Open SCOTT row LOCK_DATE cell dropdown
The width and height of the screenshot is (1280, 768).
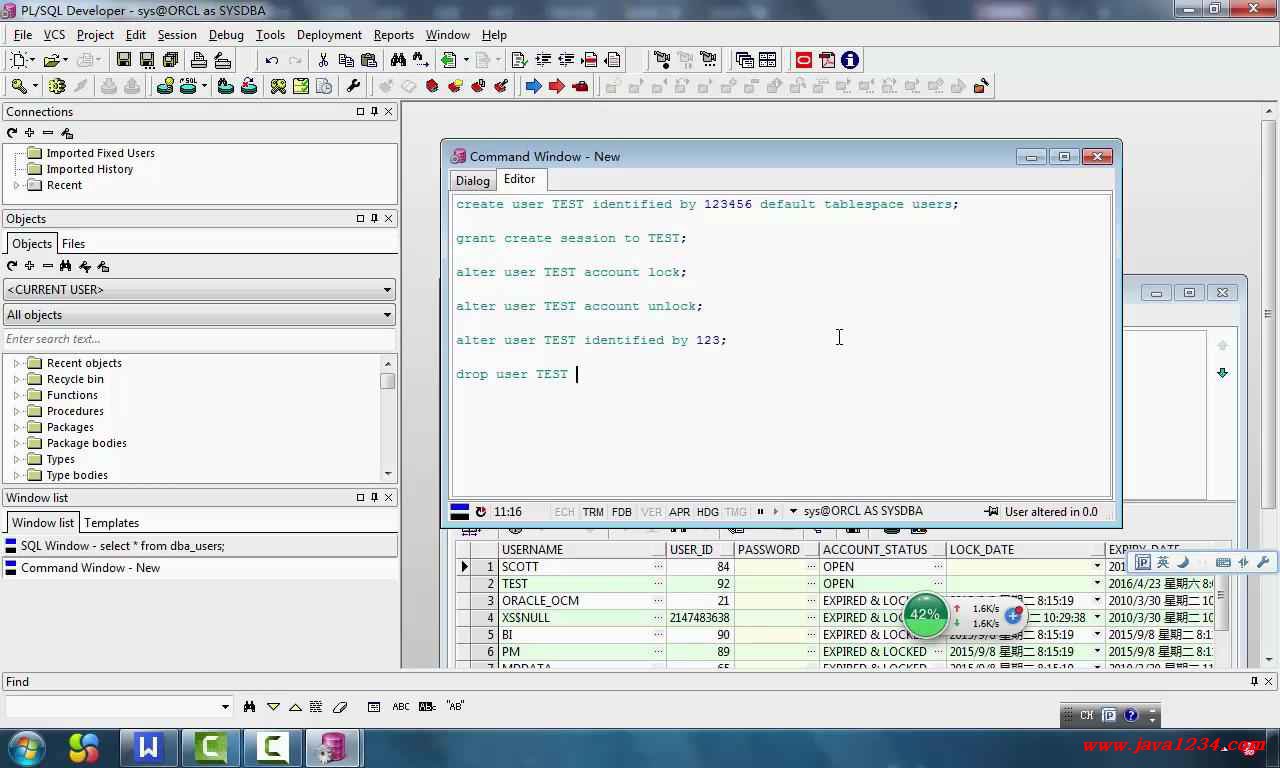[1097, 567]
